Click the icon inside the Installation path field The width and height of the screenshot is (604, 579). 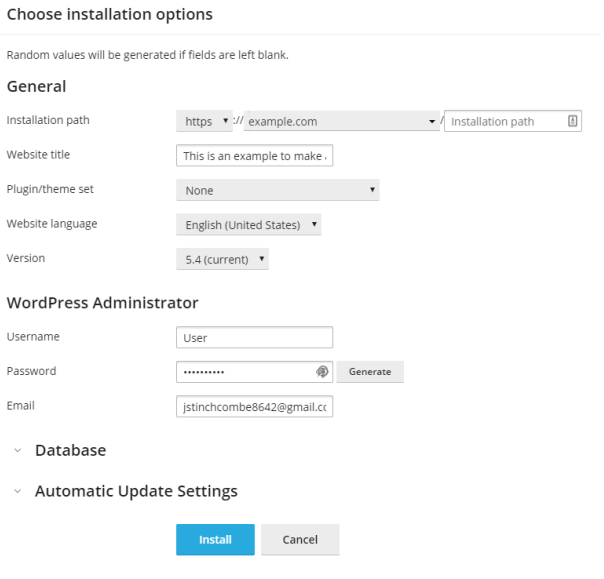[572, 121]
